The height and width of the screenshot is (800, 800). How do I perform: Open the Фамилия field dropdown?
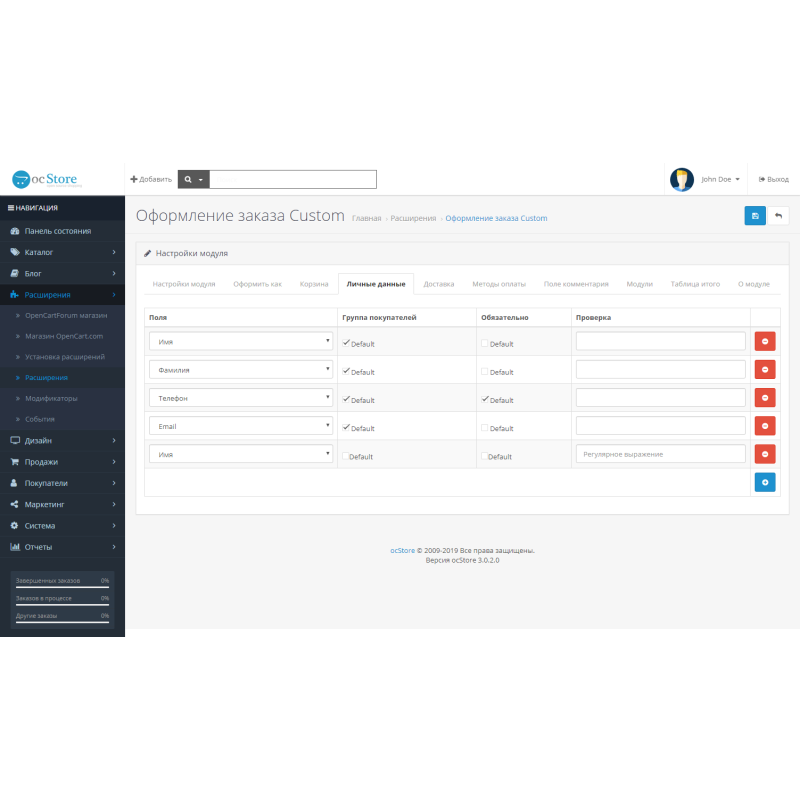point(240,370)
